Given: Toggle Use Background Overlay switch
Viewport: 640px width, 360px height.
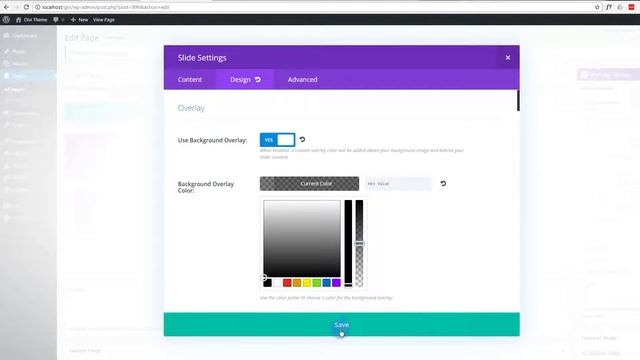Looking at the screenshot, I should 277,140.
